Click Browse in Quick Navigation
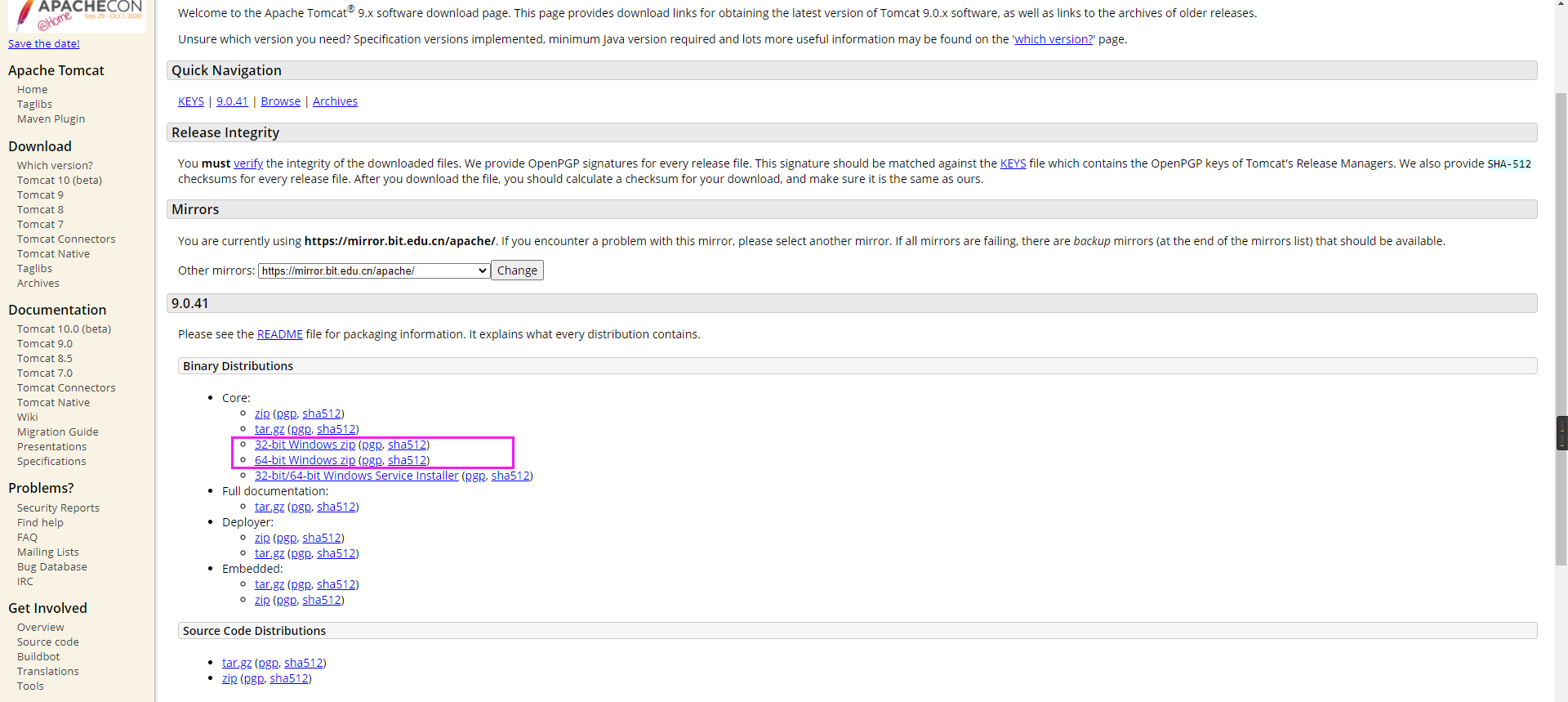Screen dimensions: 1568x702 [x=281, y=101]
